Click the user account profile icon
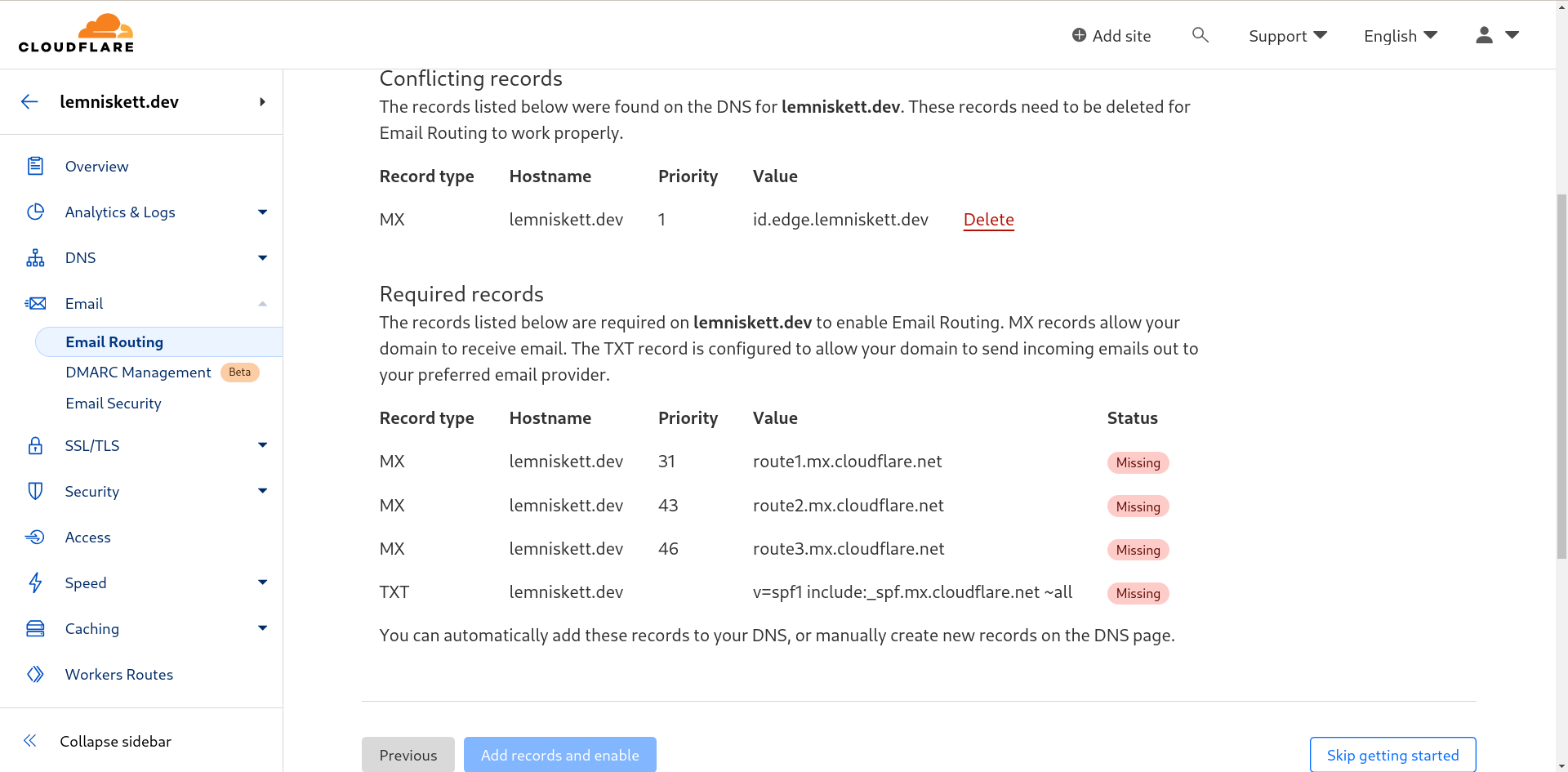Screen dimensions: 1568x772 point(1485,35)
